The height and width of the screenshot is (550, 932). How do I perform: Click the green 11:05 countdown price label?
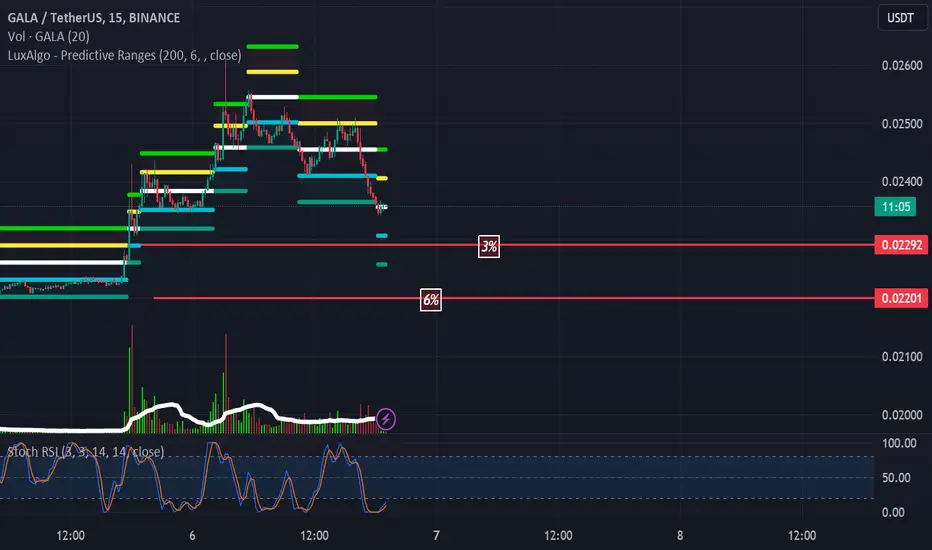point(895,207)
